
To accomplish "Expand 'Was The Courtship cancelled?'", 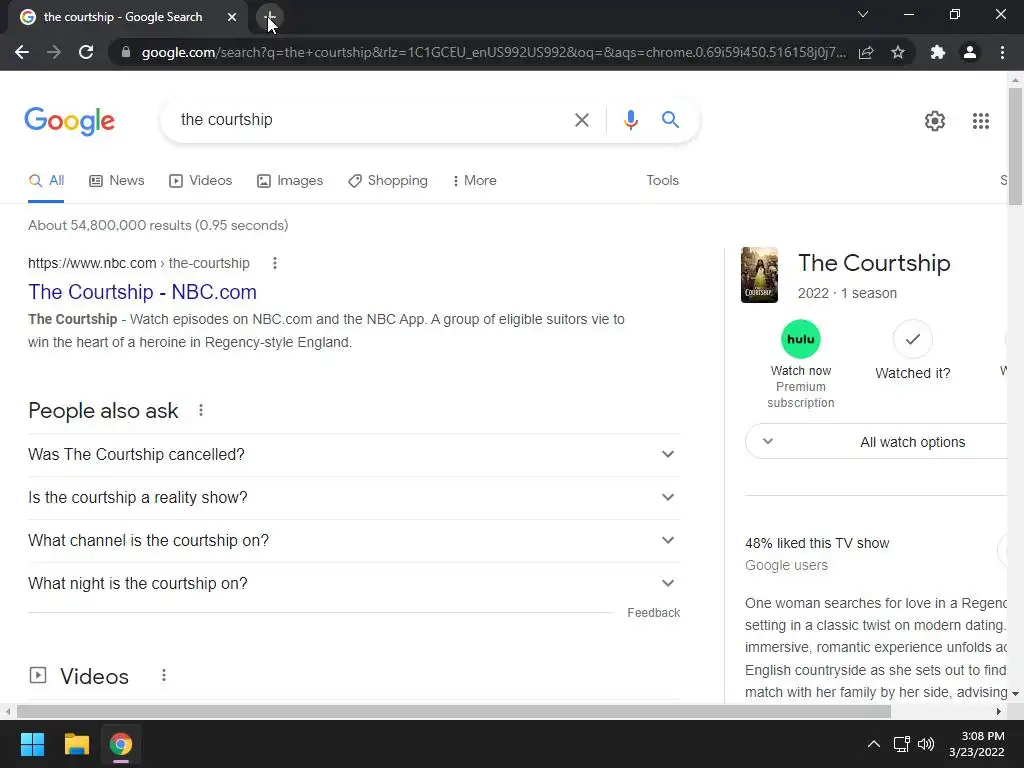I will coord(354,455).
